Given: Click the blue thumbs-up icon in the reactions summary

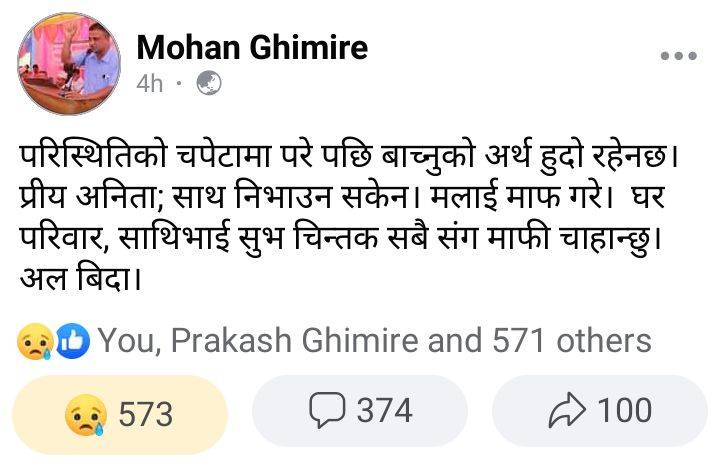Looking at the screenshot, I should (72, 342).
